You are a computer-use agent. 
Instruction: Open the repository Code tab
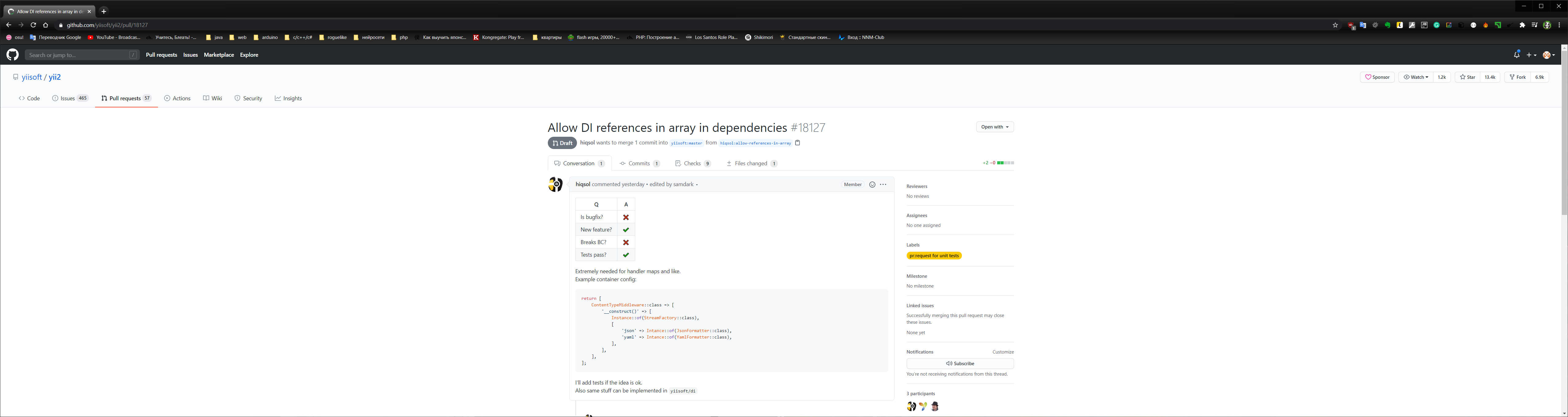pyautogui.click(x=29, y=99)
